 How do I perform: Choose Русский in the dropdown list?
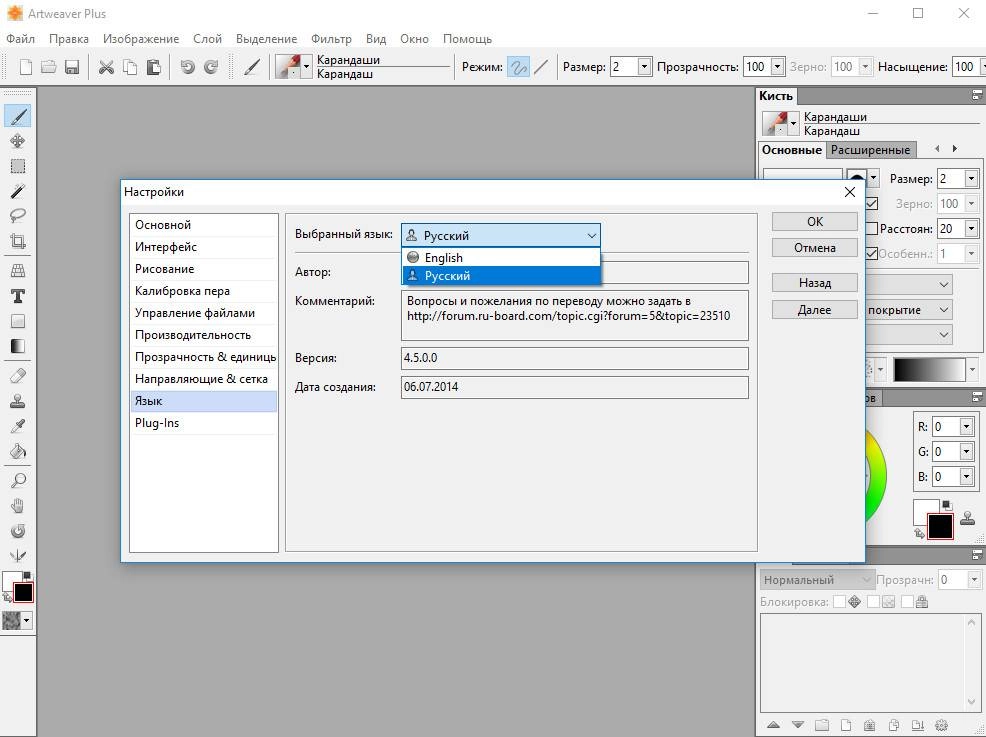point(501,275)
